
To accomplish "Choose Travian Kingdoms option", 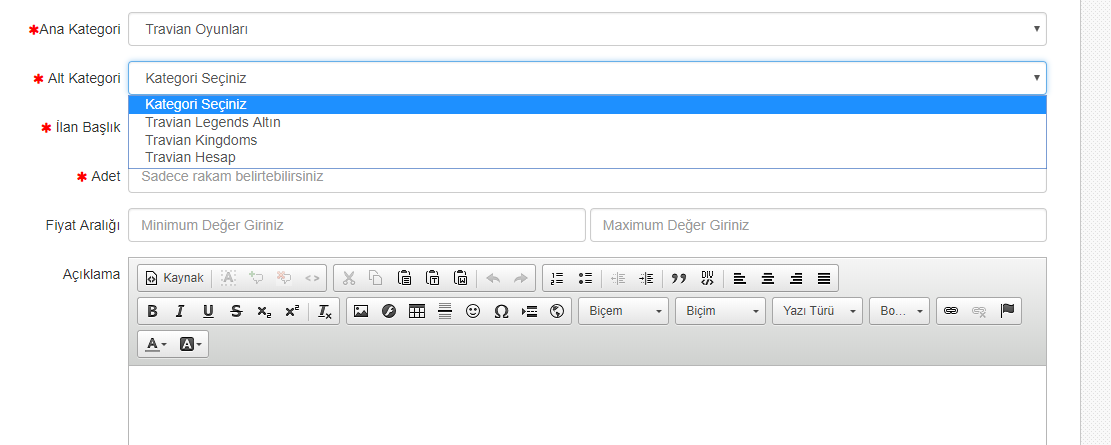I will click(587, 140).
